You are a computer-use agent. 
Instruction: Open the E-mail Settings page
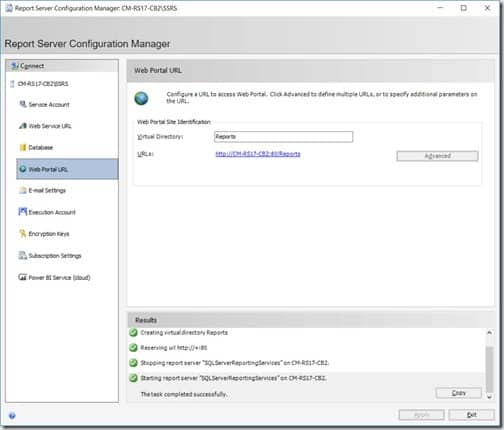(47, 190)
